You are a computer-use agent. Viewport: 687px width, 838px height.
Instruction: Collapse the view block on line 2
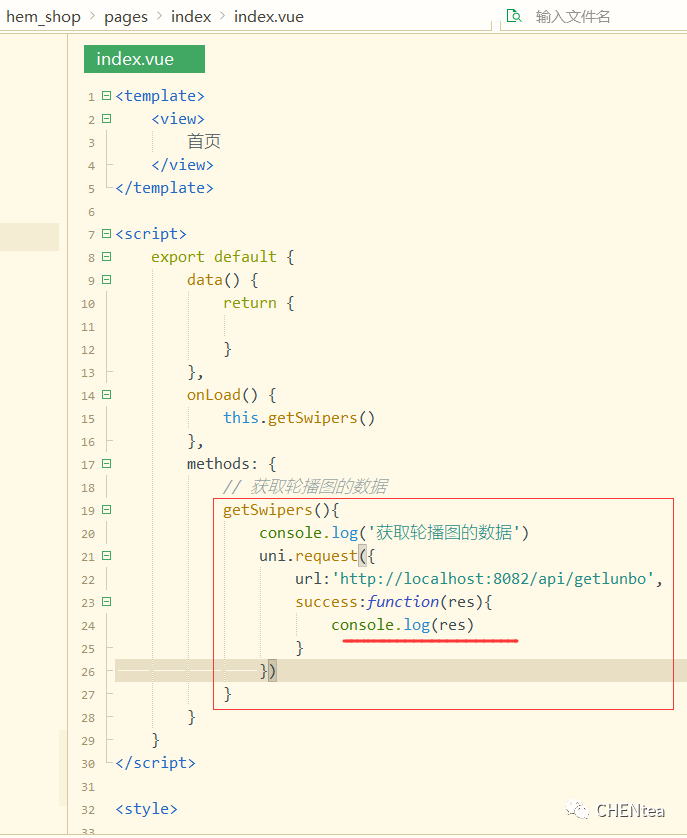106,119
